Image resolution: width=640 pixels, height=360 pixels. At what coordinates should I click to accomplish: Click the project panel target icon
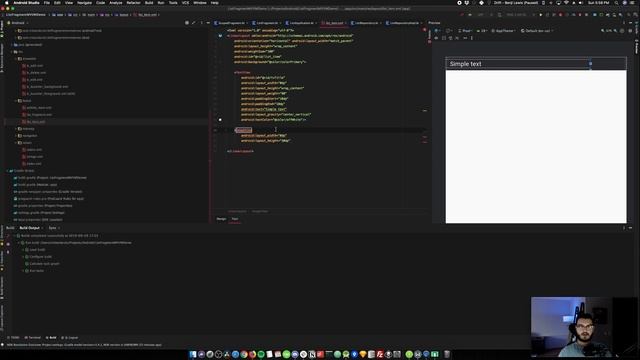[187, 23]
